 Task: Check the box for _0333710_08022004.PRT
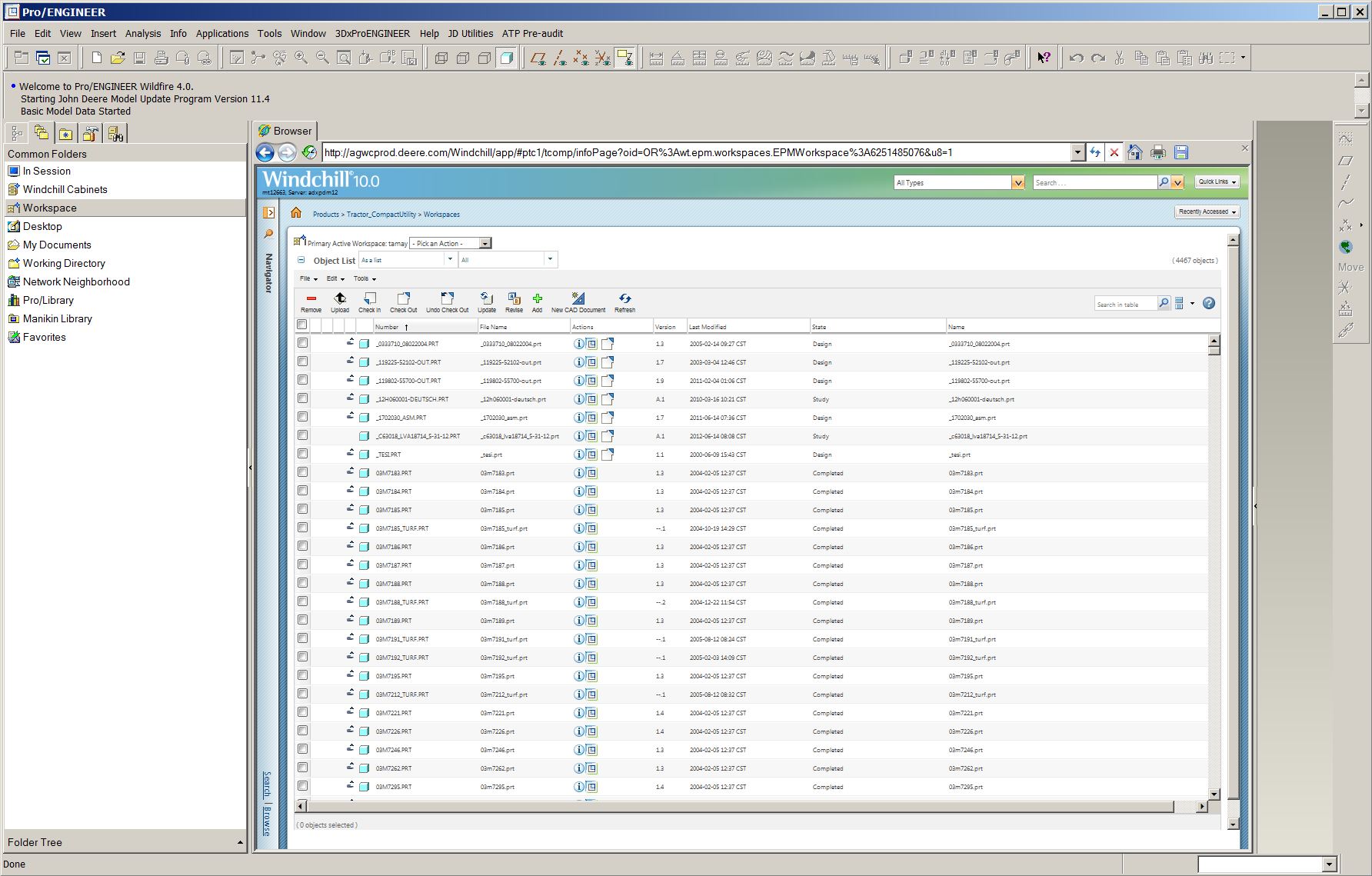pos(302,343)
